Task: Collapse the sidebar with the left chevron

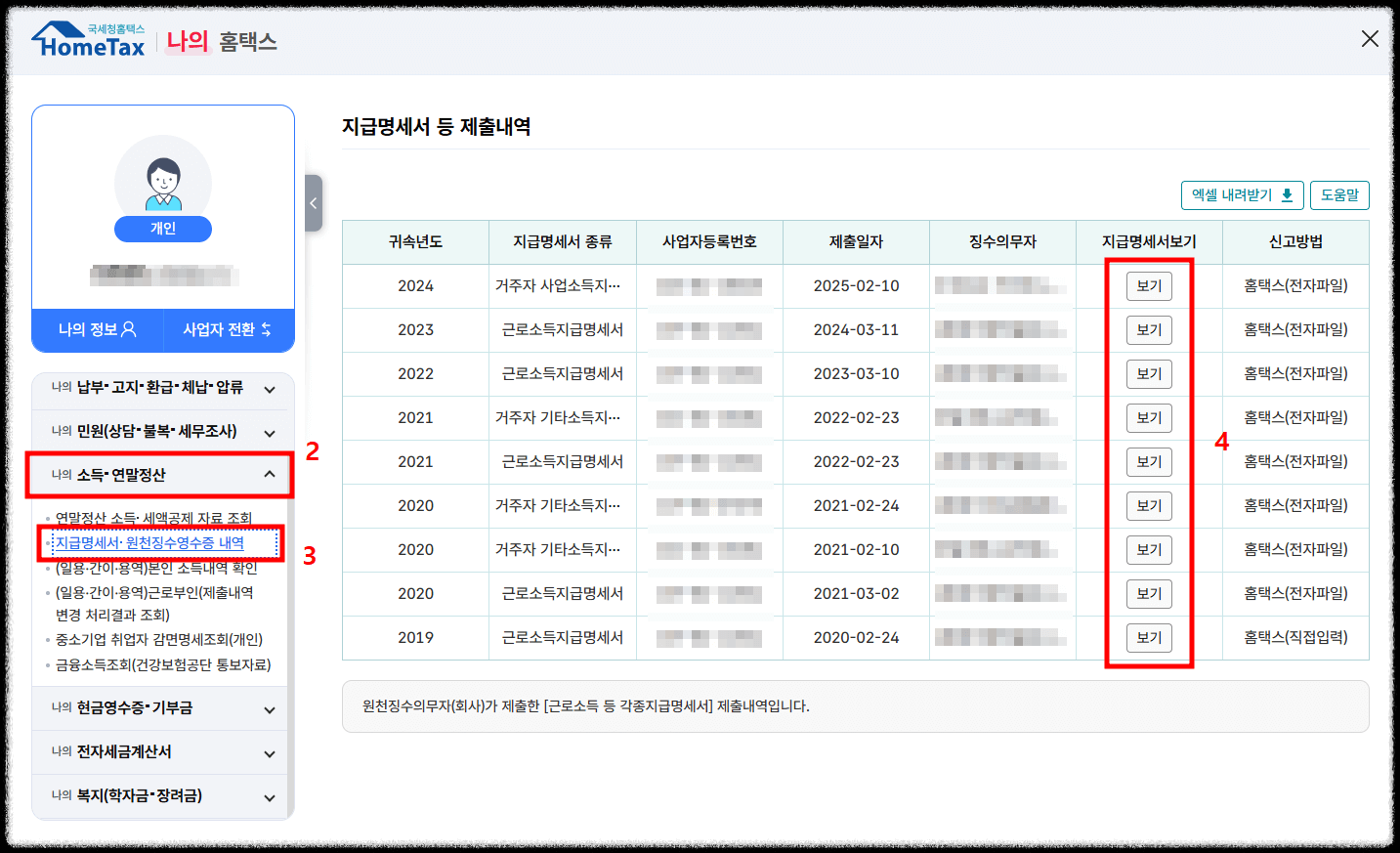Action: pos(312,203)
